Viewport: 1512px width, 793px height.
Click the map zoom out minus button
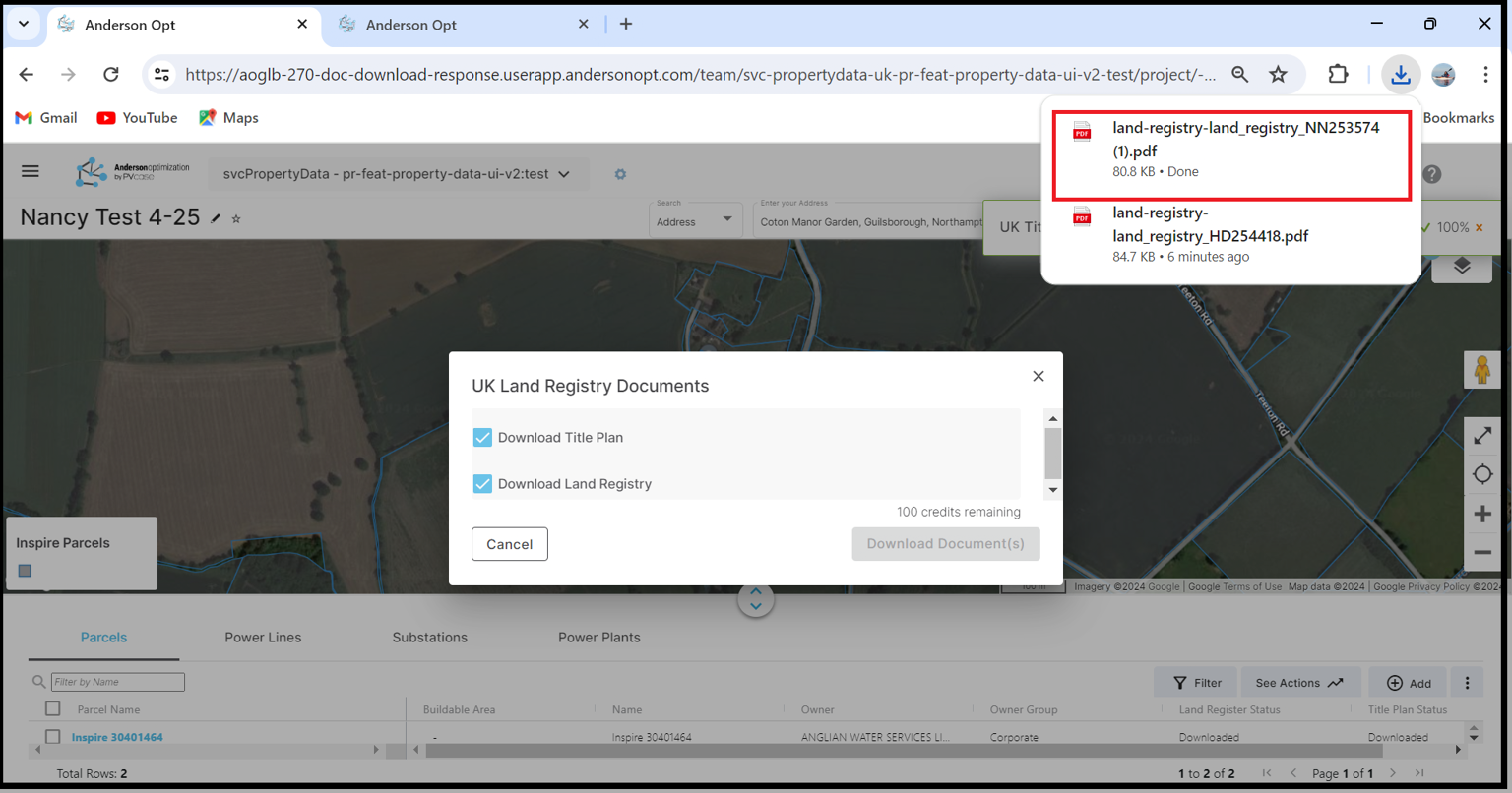click(1481, 552)
